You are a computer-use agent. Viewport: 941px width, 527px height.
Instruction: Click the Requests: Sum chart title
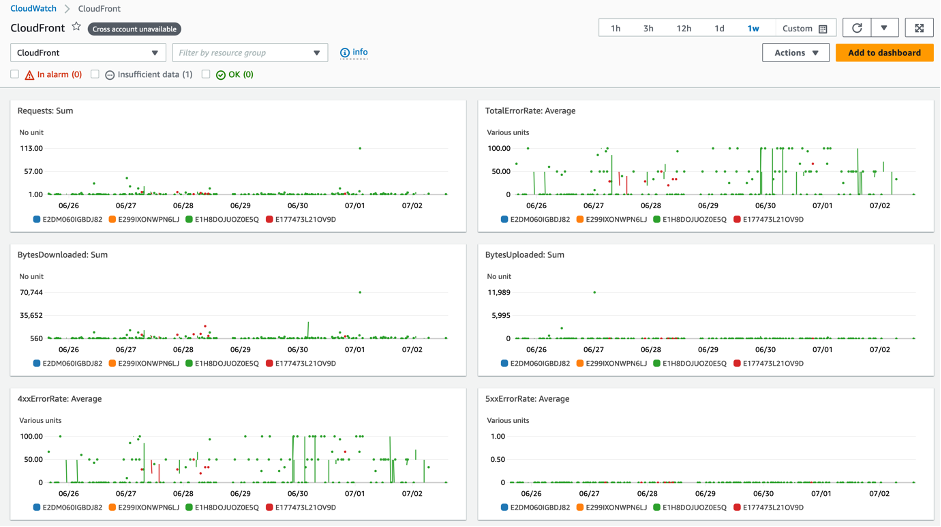coord(45,111)
